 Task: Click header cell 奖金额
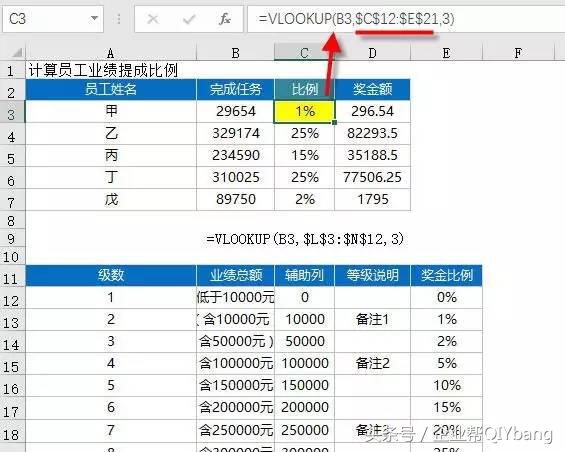point(373,89)
